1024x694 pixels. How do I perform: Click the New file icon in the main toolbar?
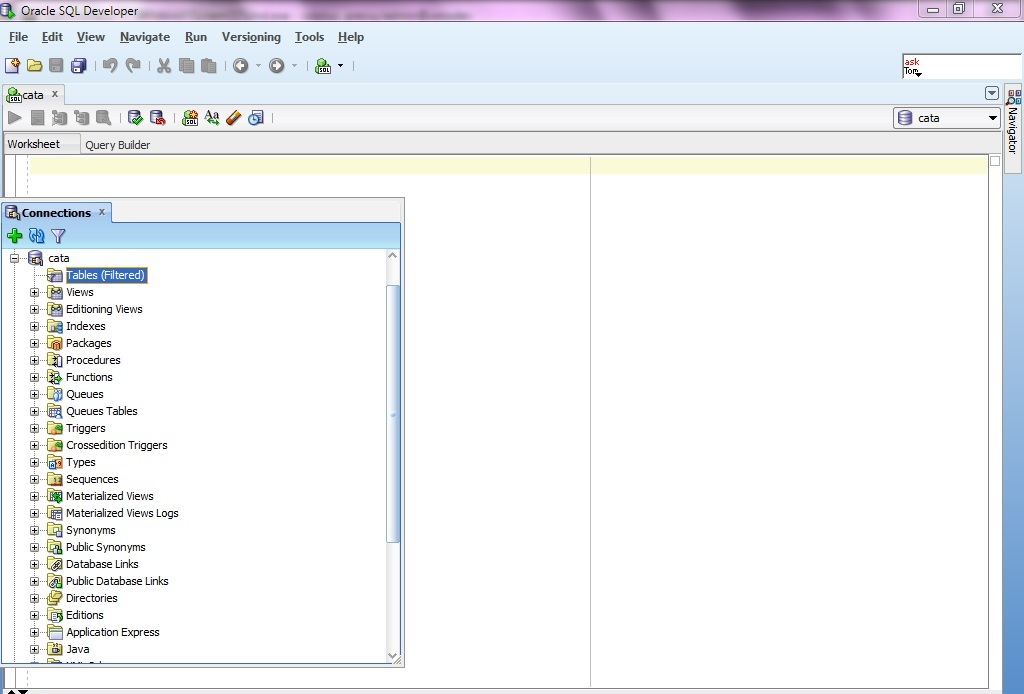[12, 65]
